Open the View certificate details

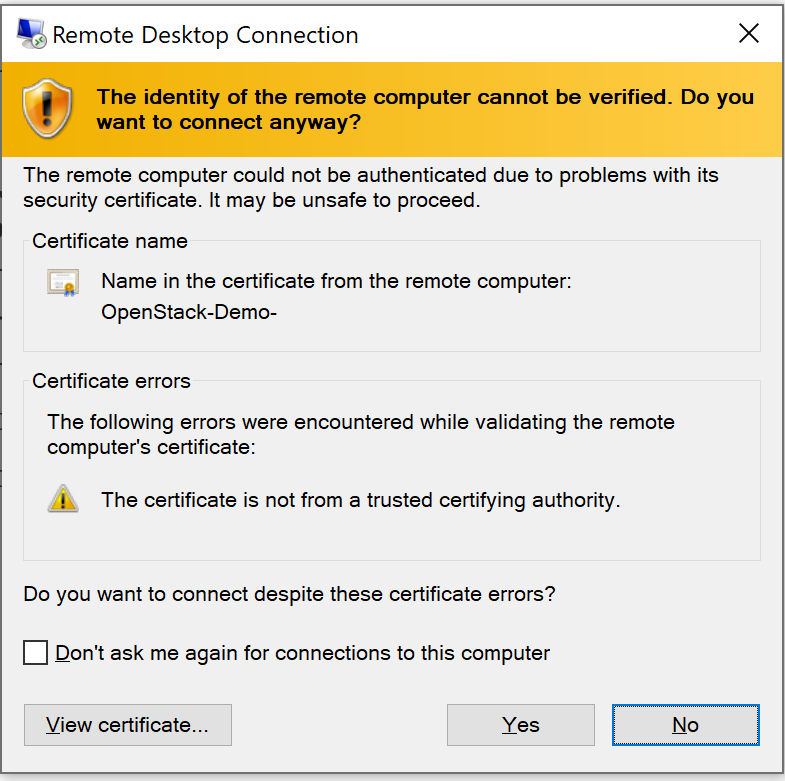(127, 725)
